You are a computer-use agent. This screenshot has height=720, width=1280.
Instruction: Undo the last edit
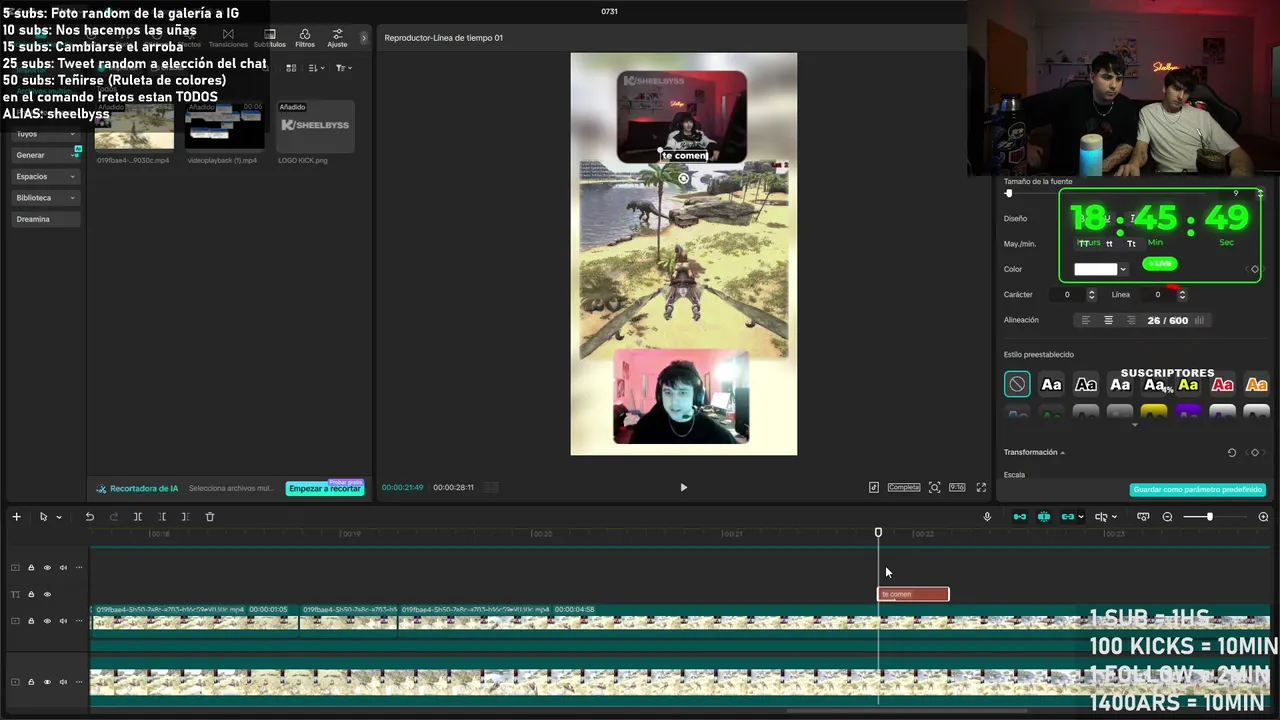tap(90, 517)
